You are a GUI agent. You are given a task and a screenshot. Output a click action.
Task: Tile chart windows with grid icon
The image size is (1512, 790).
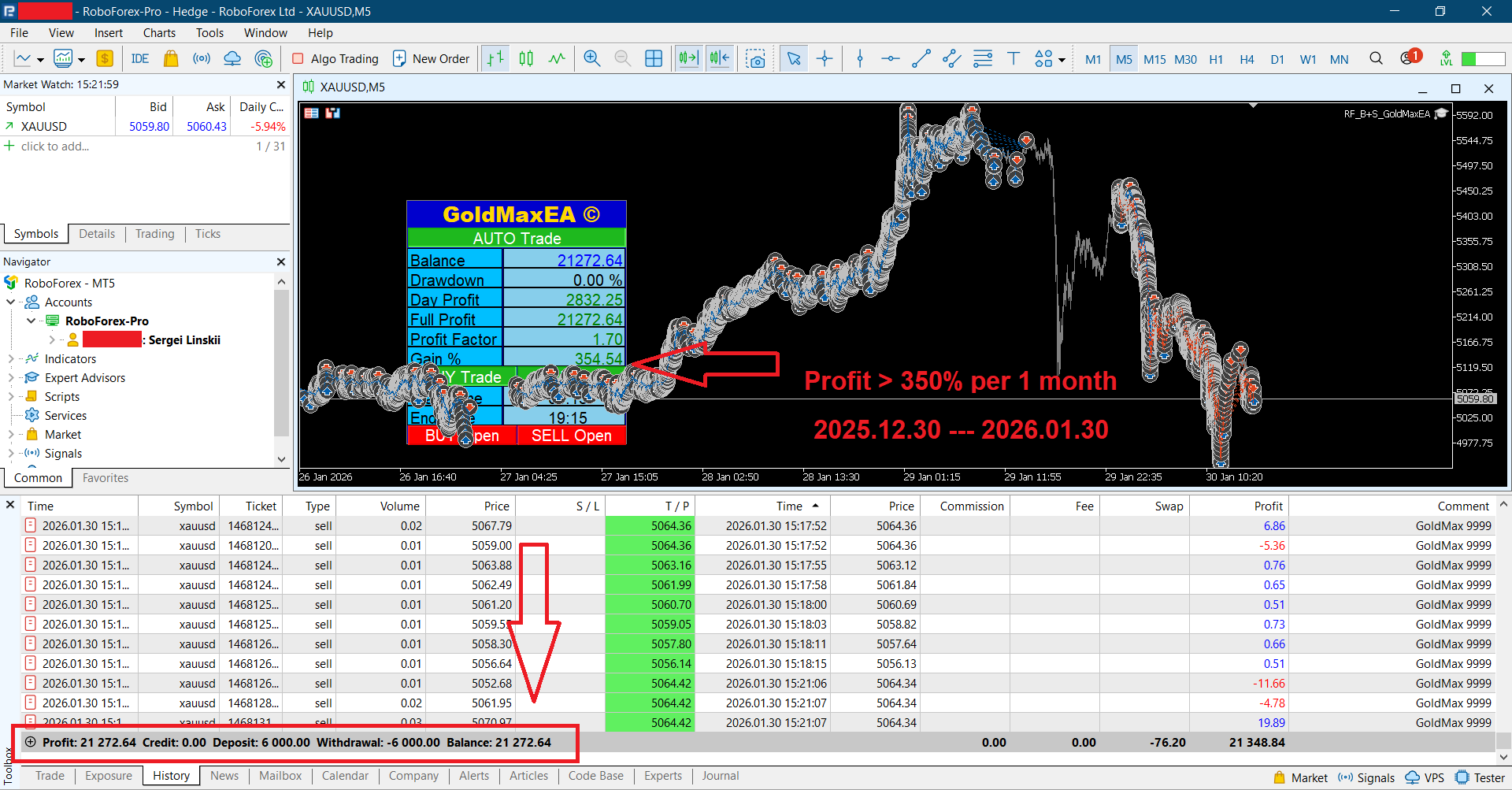point(654,58)
